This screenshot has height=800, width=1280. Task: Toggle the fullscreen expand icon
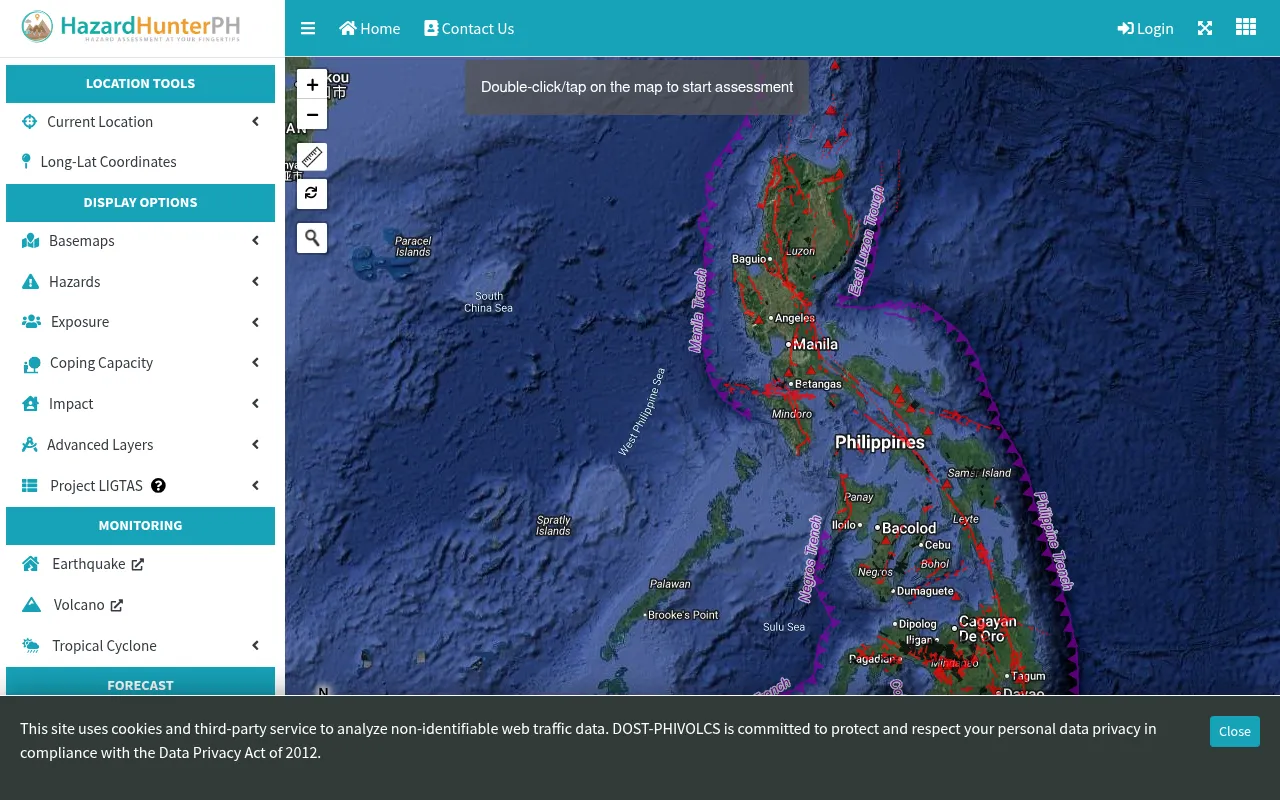click(x=1205, y=28)
